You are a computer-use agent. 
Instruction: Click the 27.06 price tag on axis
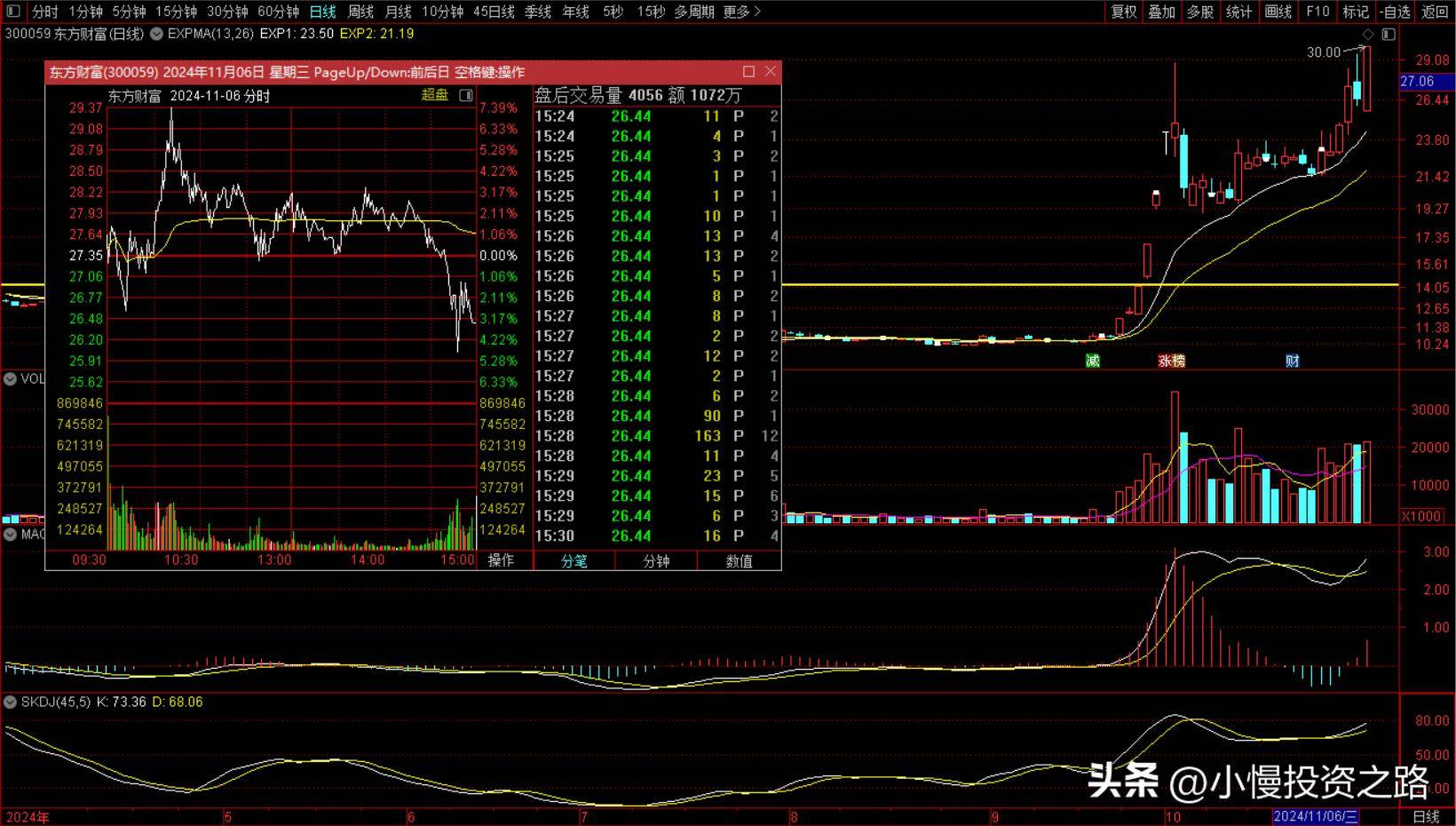[x=1427, y=81]
